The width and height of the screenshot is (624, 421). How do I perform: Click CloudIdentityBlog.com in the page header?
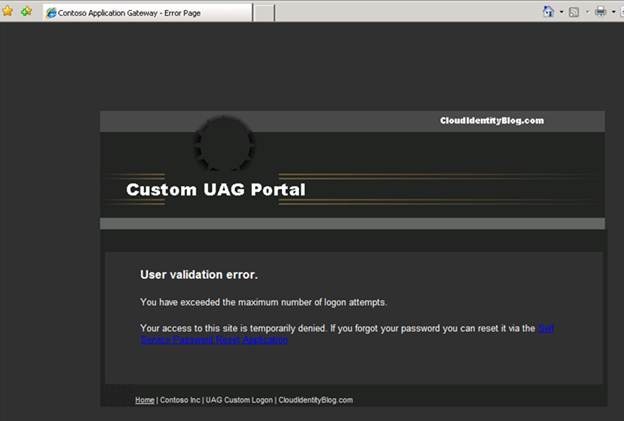click(x=491, y=121)
